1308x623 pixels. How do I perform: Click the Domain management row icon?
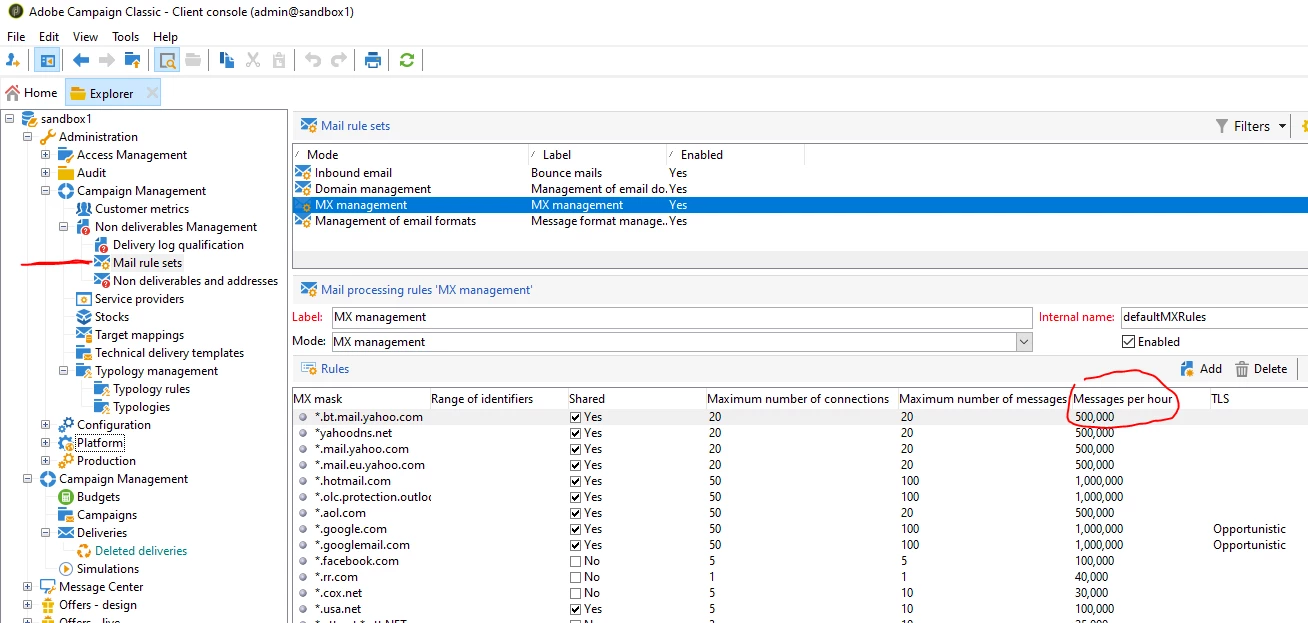[303, 189]
